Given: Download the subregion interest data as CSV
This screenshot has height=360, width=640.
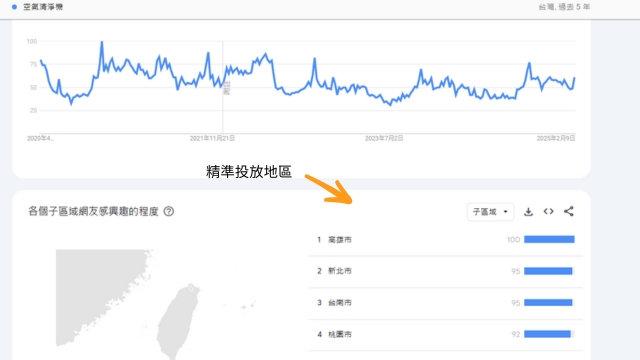Looking at the screenshot, I should (528, 211).
